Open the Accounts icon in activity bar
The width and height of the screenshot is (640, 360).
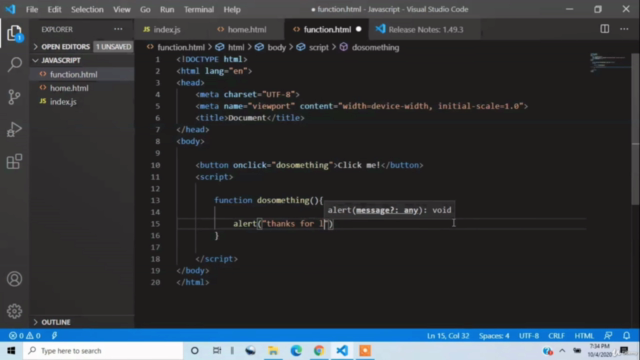[14, 279]
